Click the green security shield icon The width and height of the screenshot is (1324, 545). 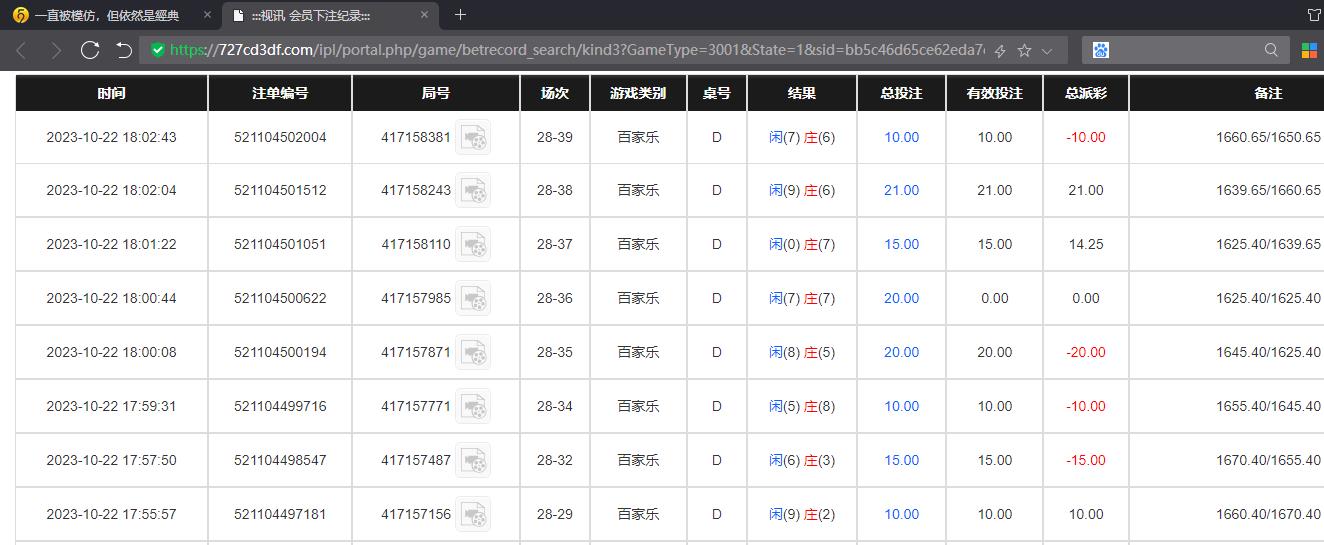point(157,50)
